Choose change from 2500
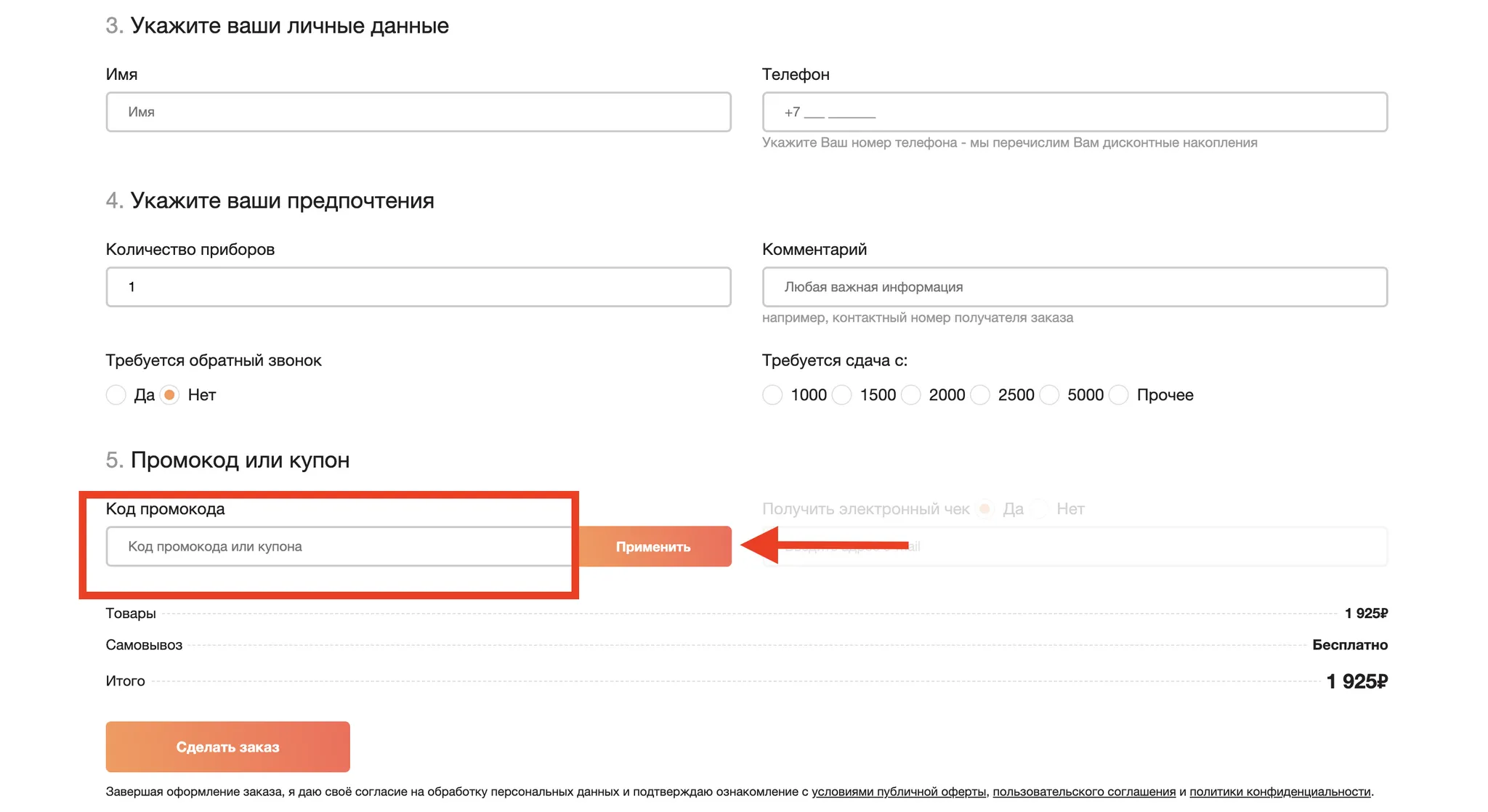 point(980,395)
